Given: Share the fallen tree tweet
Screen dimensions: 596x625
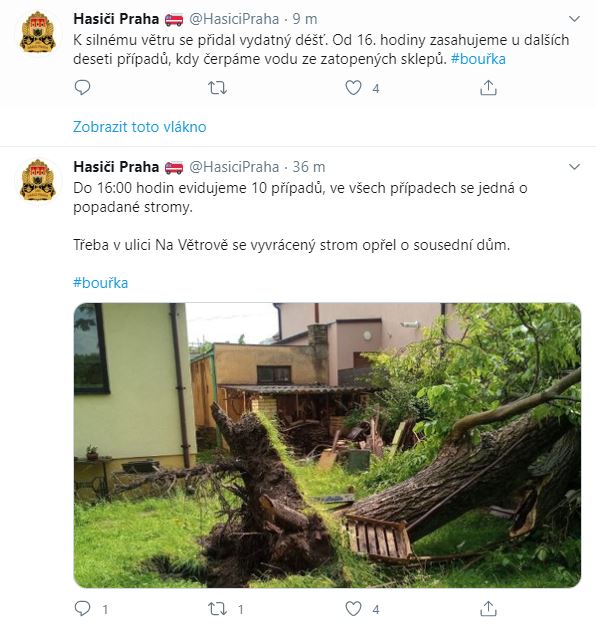Looking at the screenshot, I should (x=488, y=608).
